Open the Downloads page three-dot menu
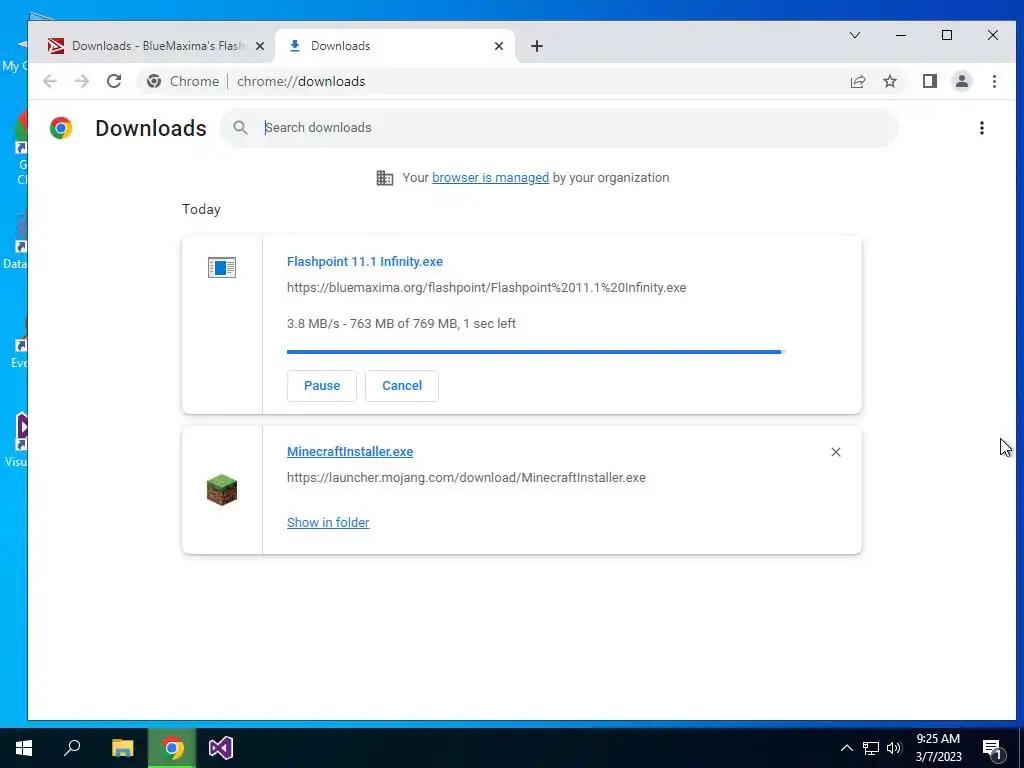 982,128
